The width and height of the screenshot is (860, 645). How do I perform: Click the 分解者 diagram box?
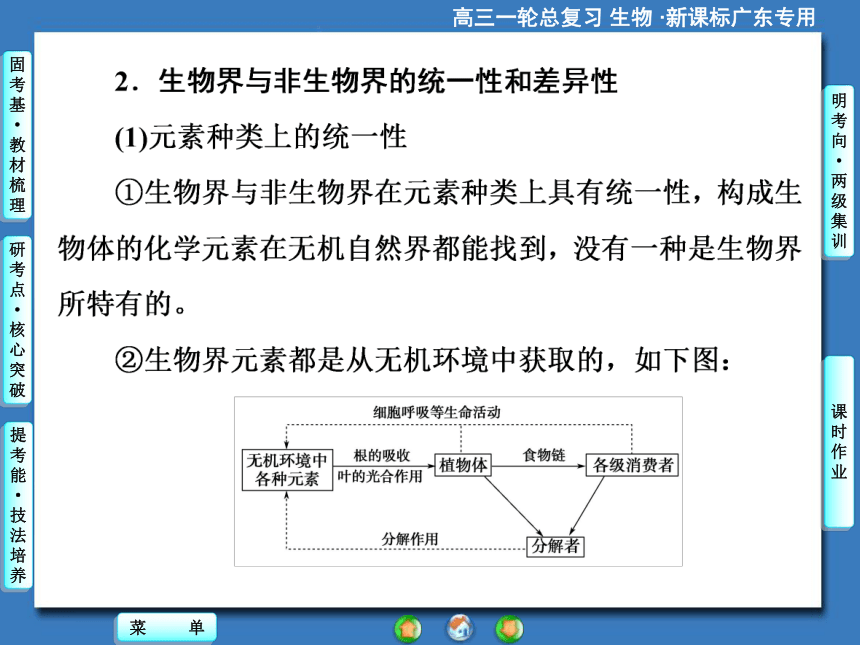[555, 546]
